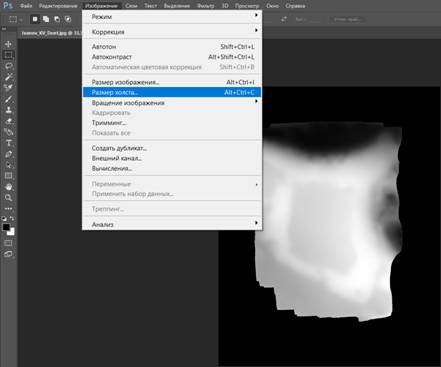Image resolution: width=441 pixels, height=367 pixels.
Task: Open the foreground color picker
Action: point(6,227)
